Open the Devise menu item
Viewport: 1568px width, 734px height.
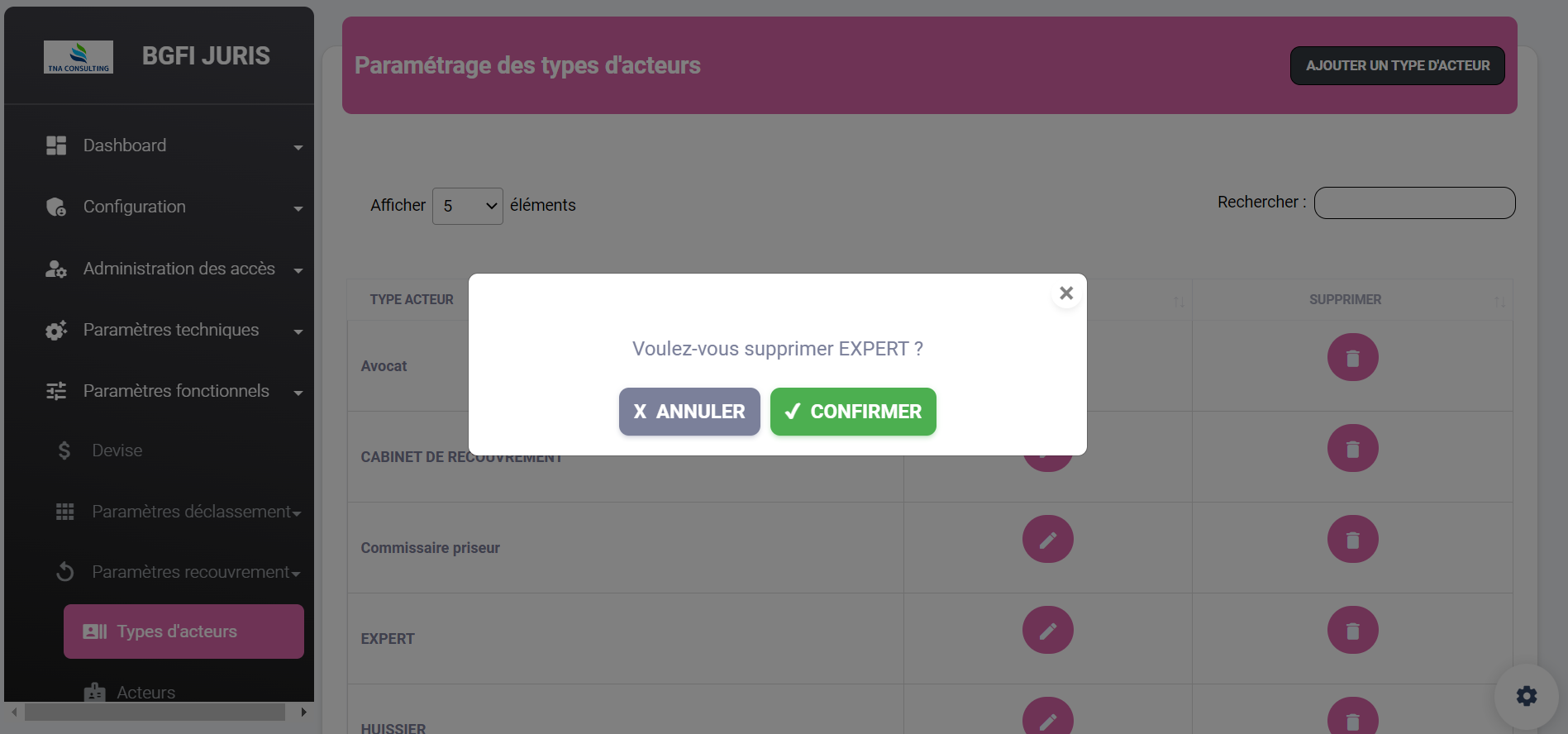click(117, 450)
